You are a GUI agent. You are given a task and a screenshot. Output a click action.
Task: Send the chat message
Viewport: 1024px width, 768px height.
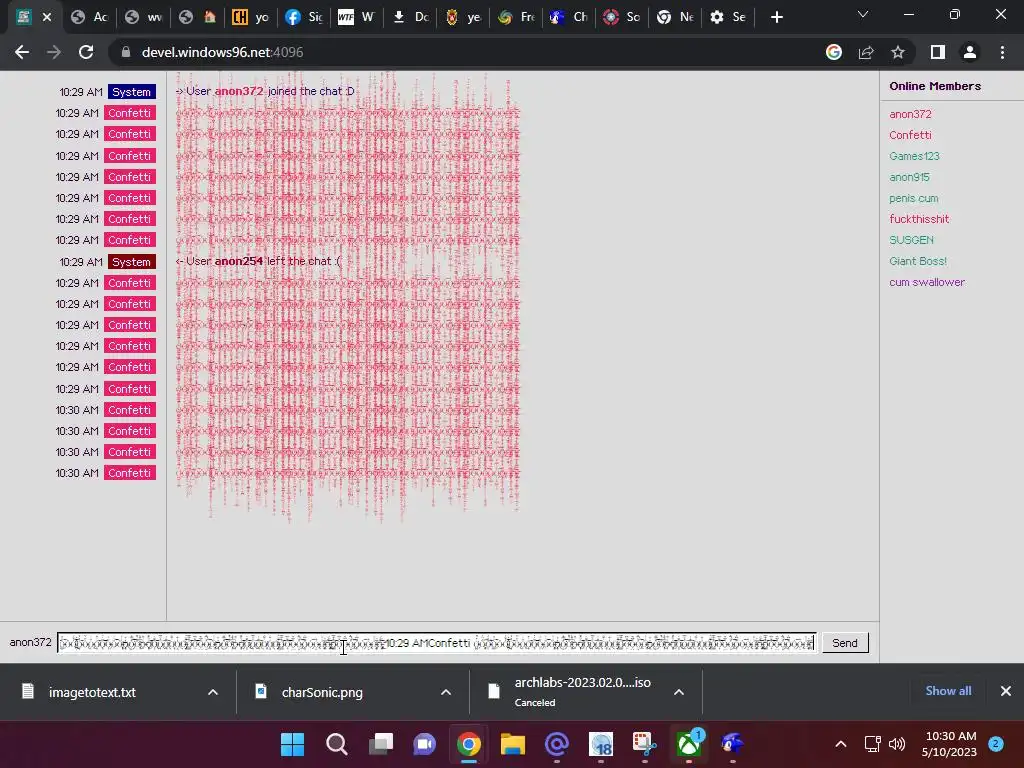[x=844, y=643]
